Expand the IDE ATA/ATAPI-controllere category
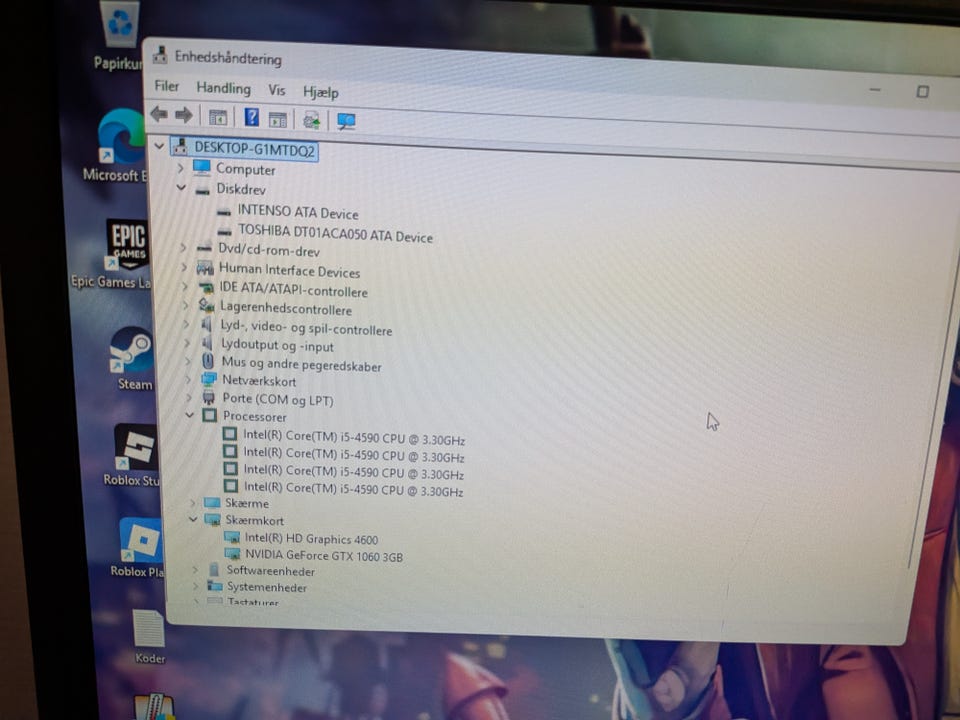Image resolution: width=960 pixels, height=720 pixels. tap(185, 286)
